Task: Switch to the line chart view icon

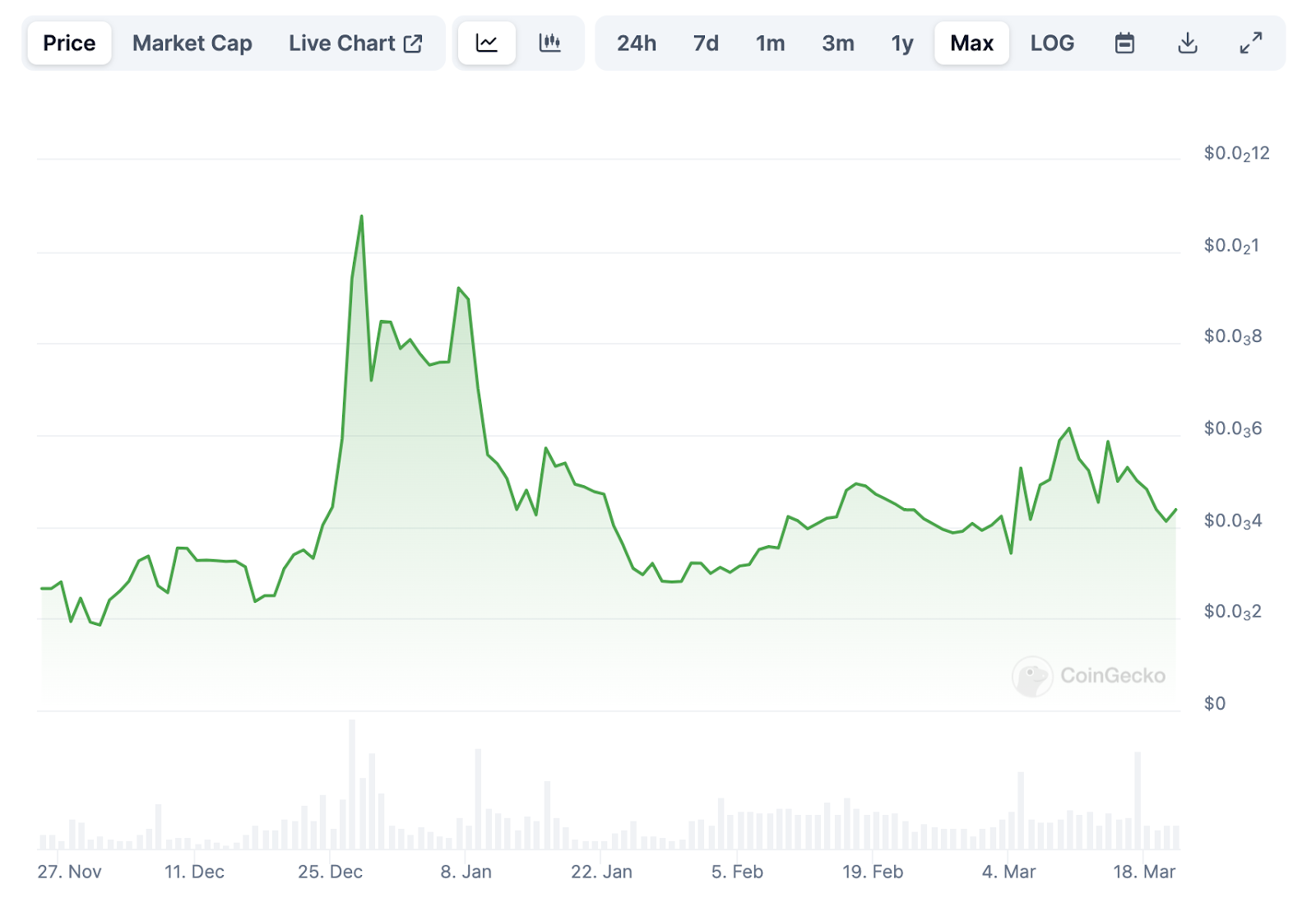Action: (487, 43)
